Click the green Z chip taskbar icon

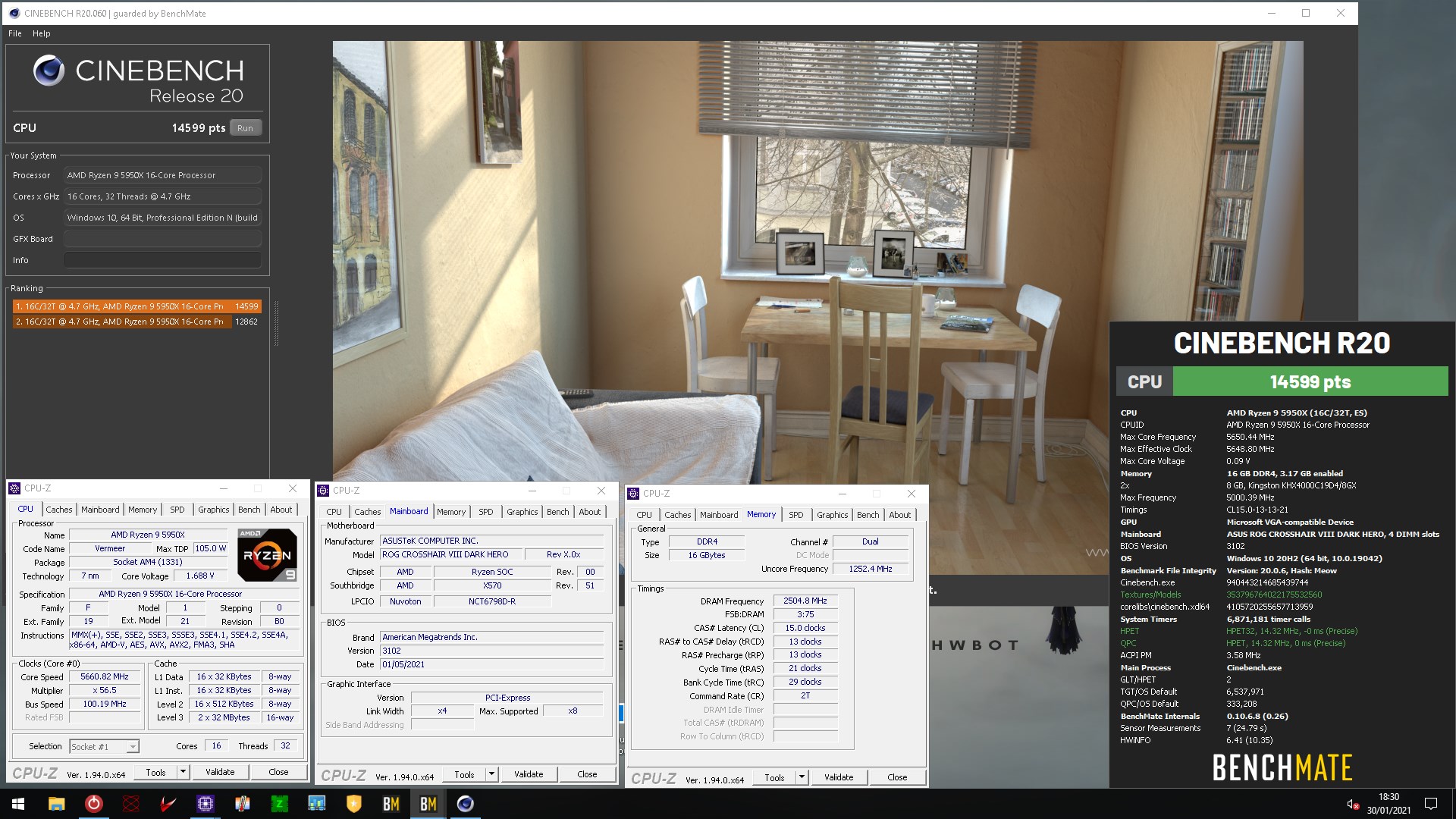(279, 804)
